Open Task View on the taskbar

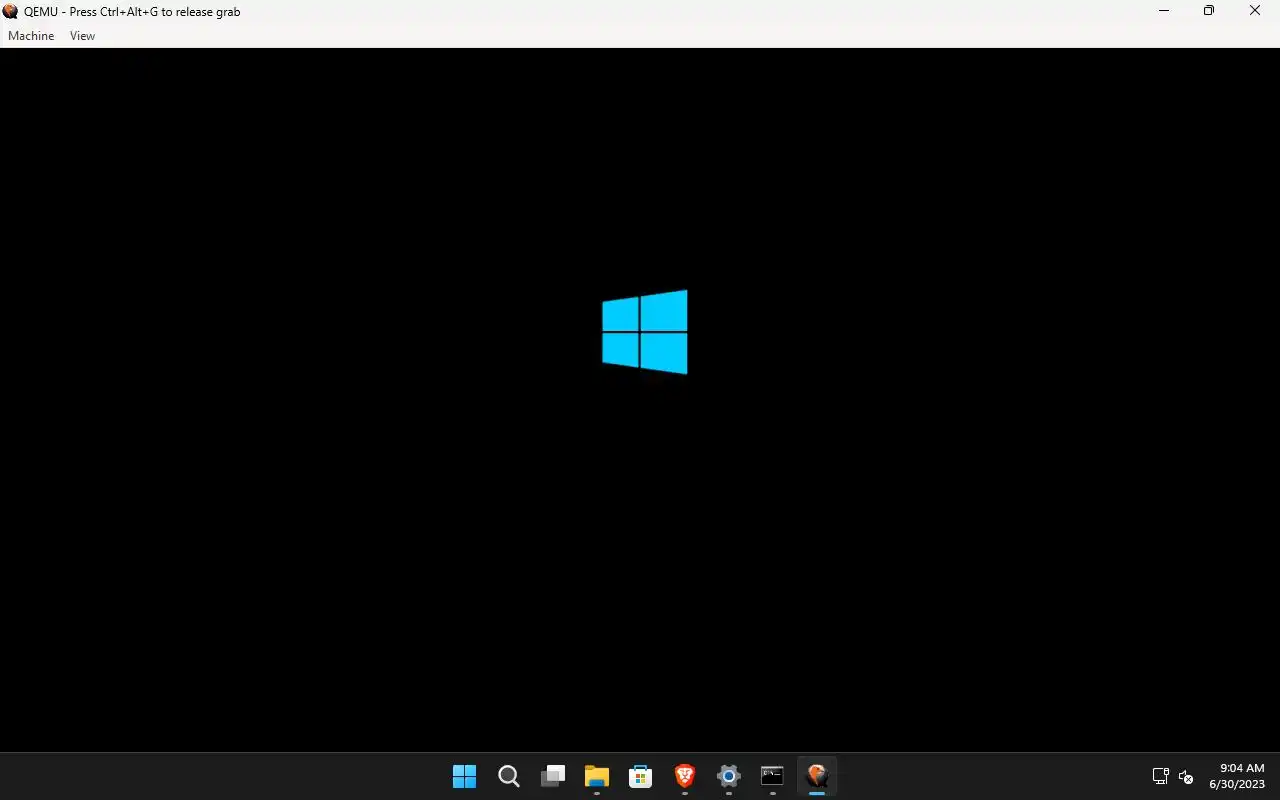553,776
